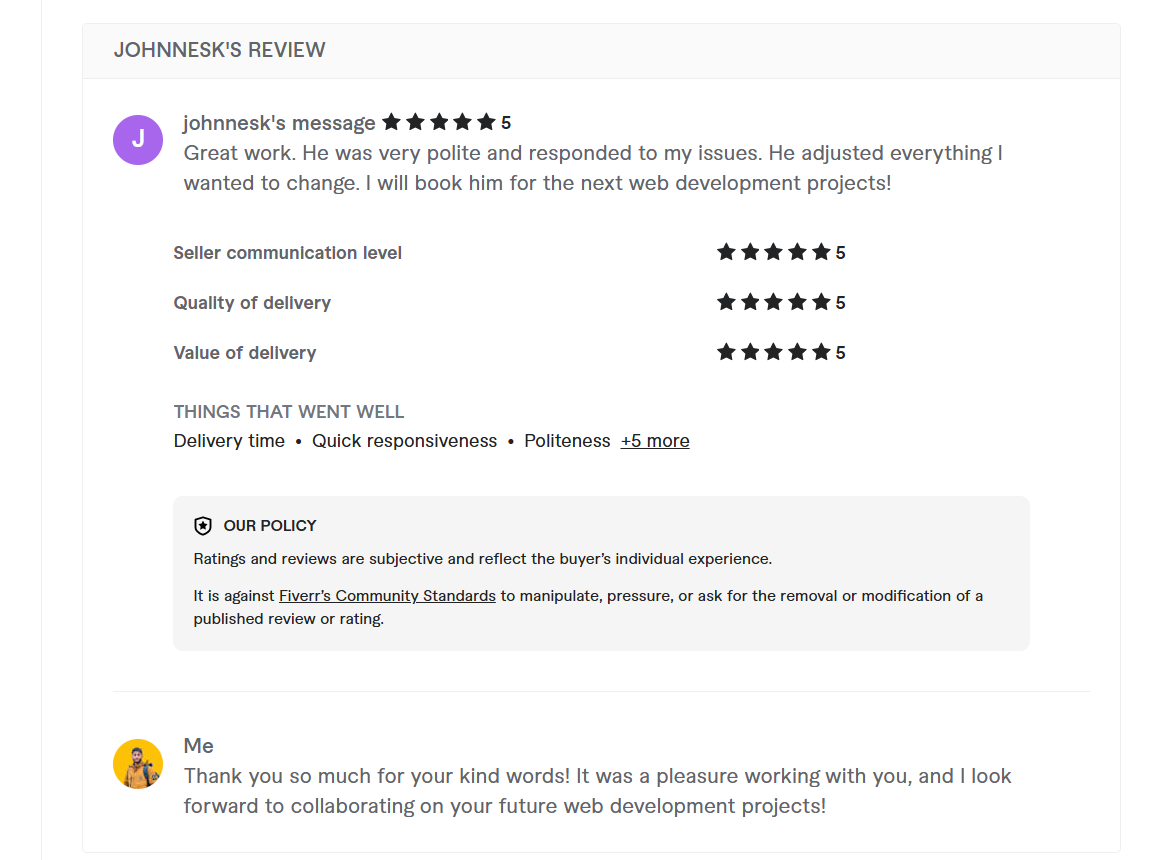The width and height of the screenshot is (1149, 860).
Task: Click johnnesk's purple avatar icon
Action: point(137,140)
